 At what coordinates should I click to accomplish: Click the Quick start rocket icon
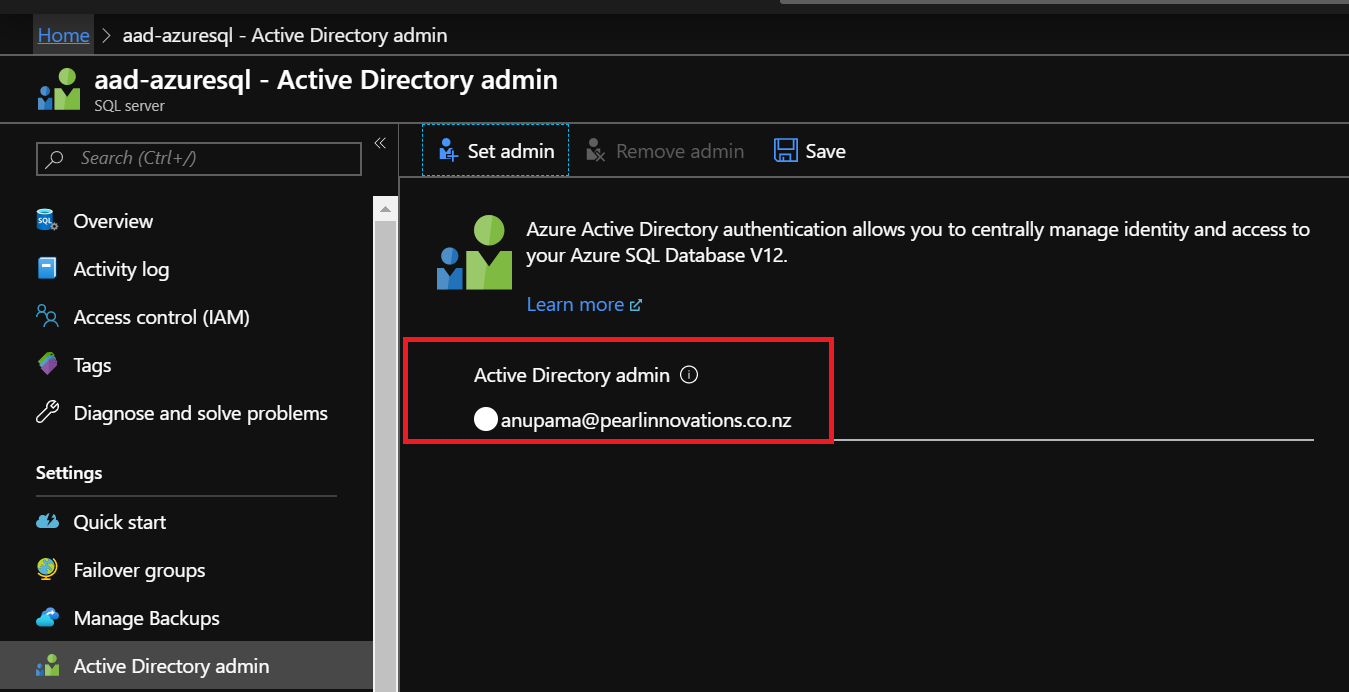pyautogui.click(x=47, y=521)
